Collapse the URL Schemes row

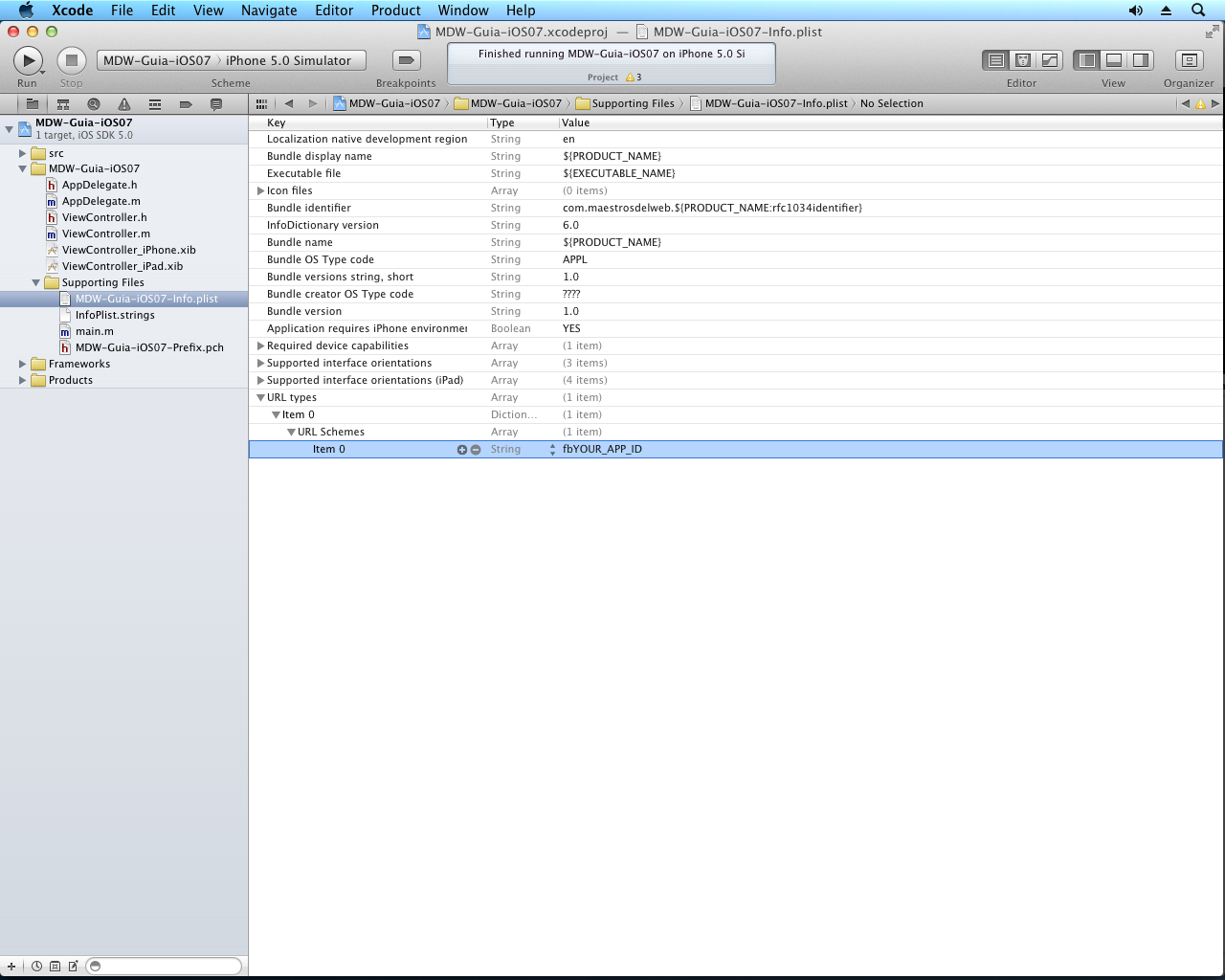coord(291,433)
